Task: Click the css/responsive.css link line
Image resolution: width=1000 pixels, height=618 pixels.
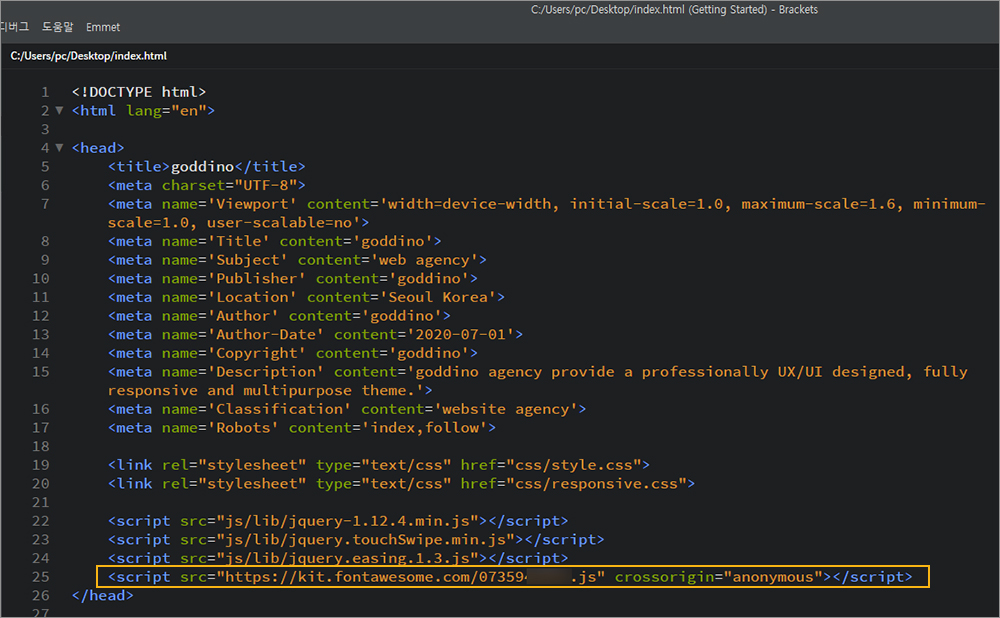Action: (401, 483)
